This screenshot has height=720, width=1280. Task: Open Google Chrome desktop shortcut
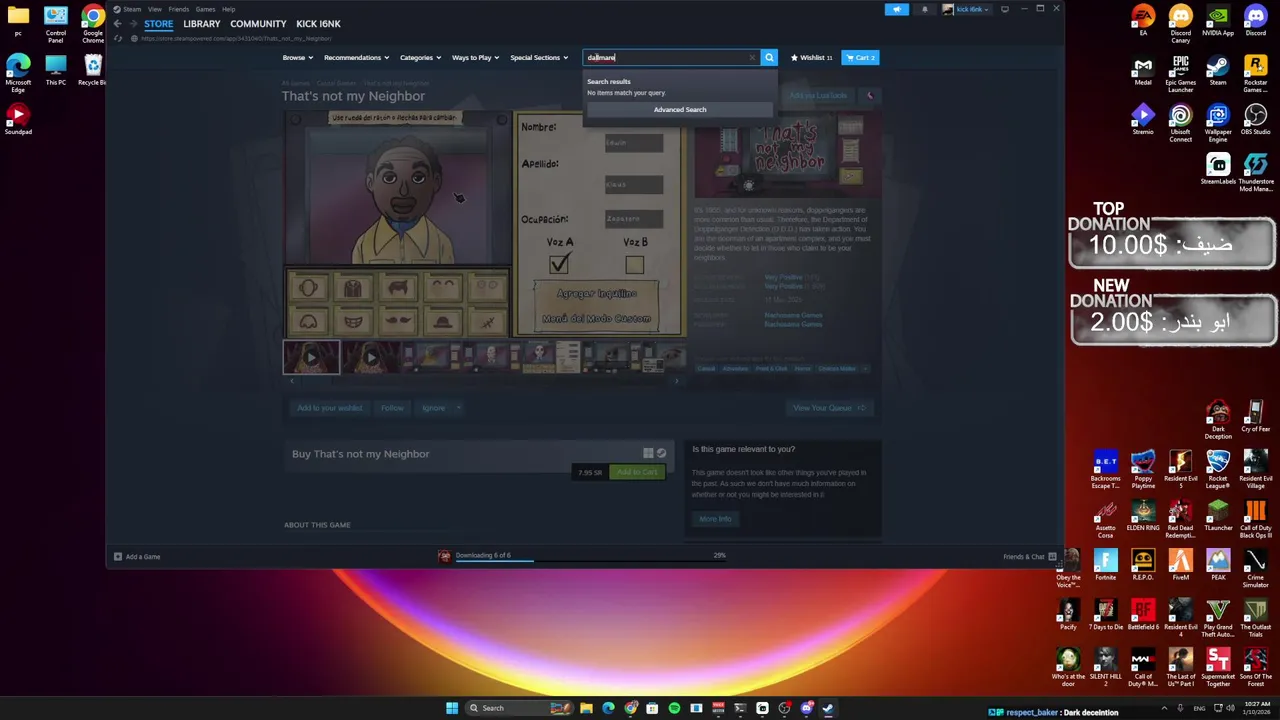(93, 24)
